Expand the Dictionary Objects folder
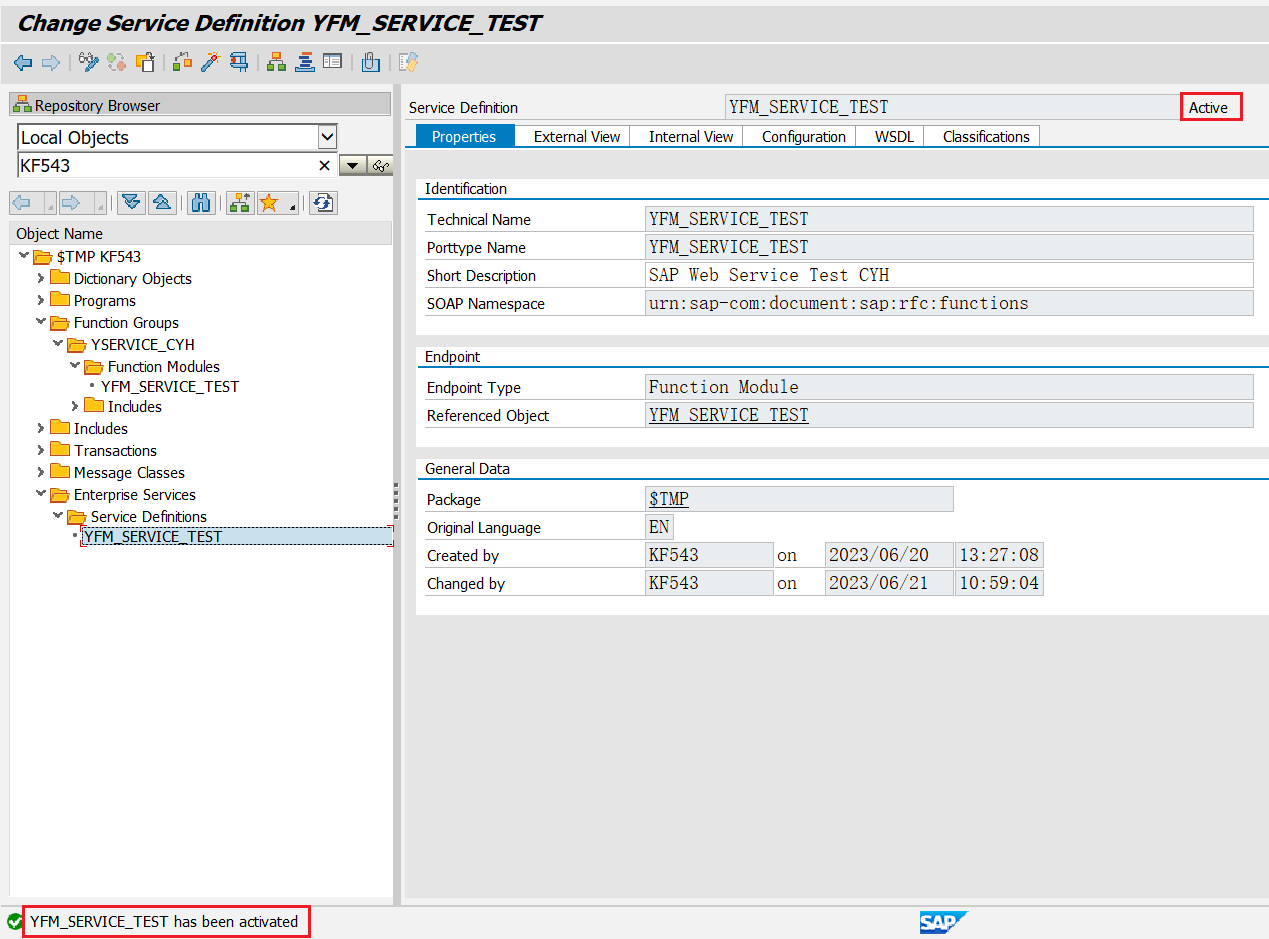 click(41, 279)
